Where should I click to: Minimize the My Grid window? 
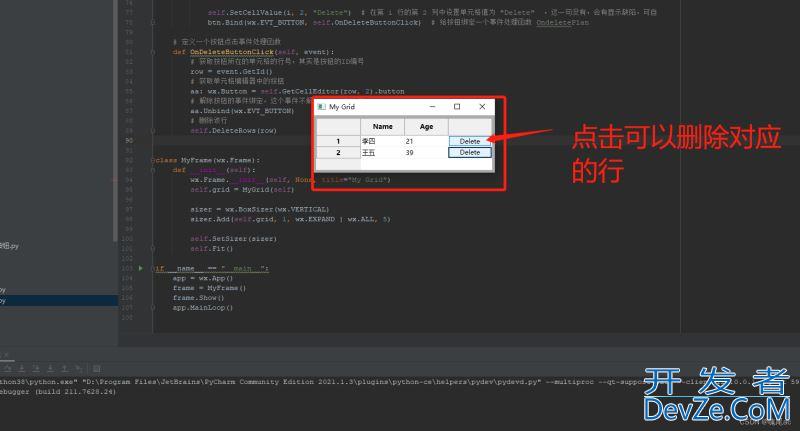coord(432,107)
